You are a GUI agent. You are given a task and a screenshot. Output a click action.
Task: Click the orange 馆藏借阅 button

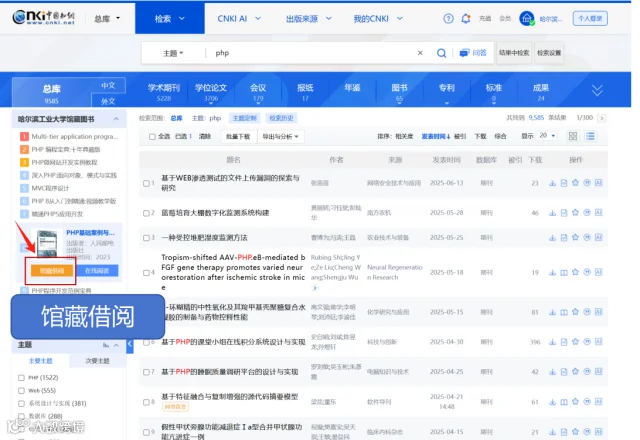click(x=51, y=270)
